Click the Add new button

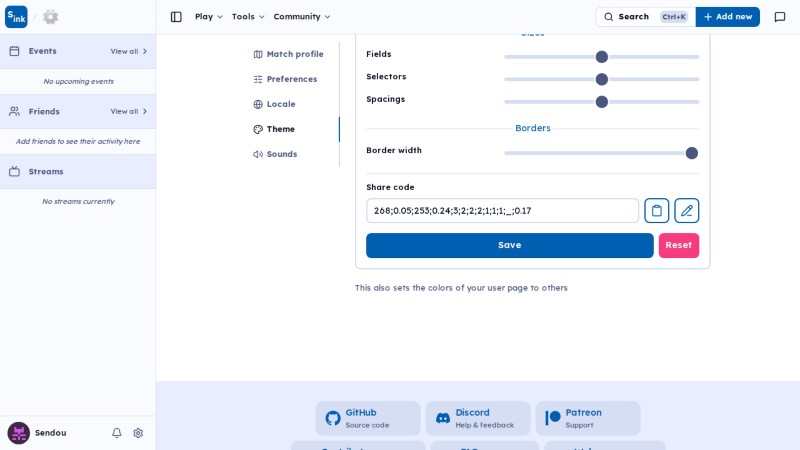point(728,17)
